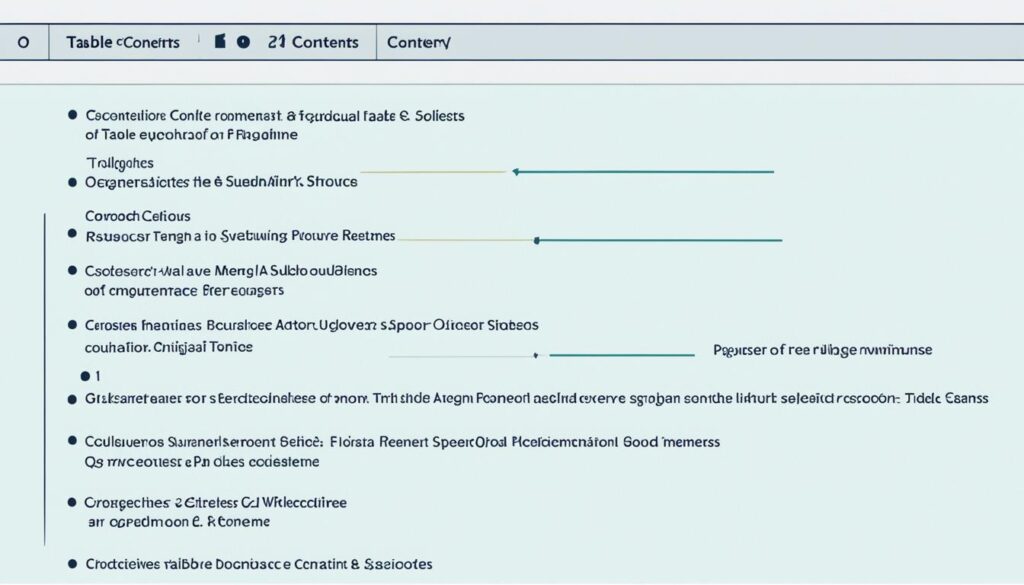The image size is (1024, 585).
Task: Click dot handle on line beside "Rsusocsr Tengh" row
Action: coord(537,240)
